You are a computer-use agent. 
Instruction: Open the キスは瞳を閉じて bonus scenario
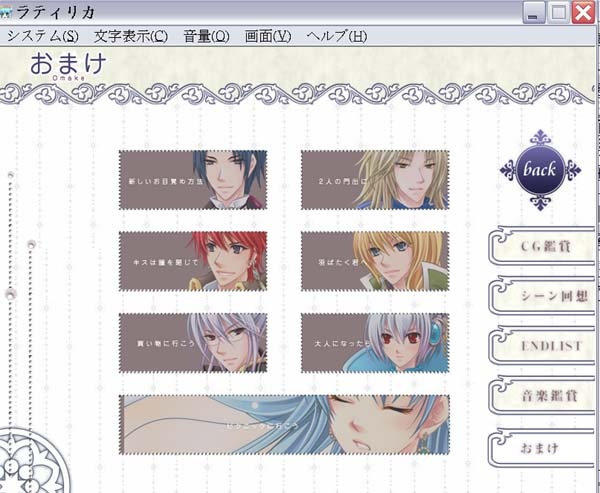pyautogui.click(x=193, y=261)
